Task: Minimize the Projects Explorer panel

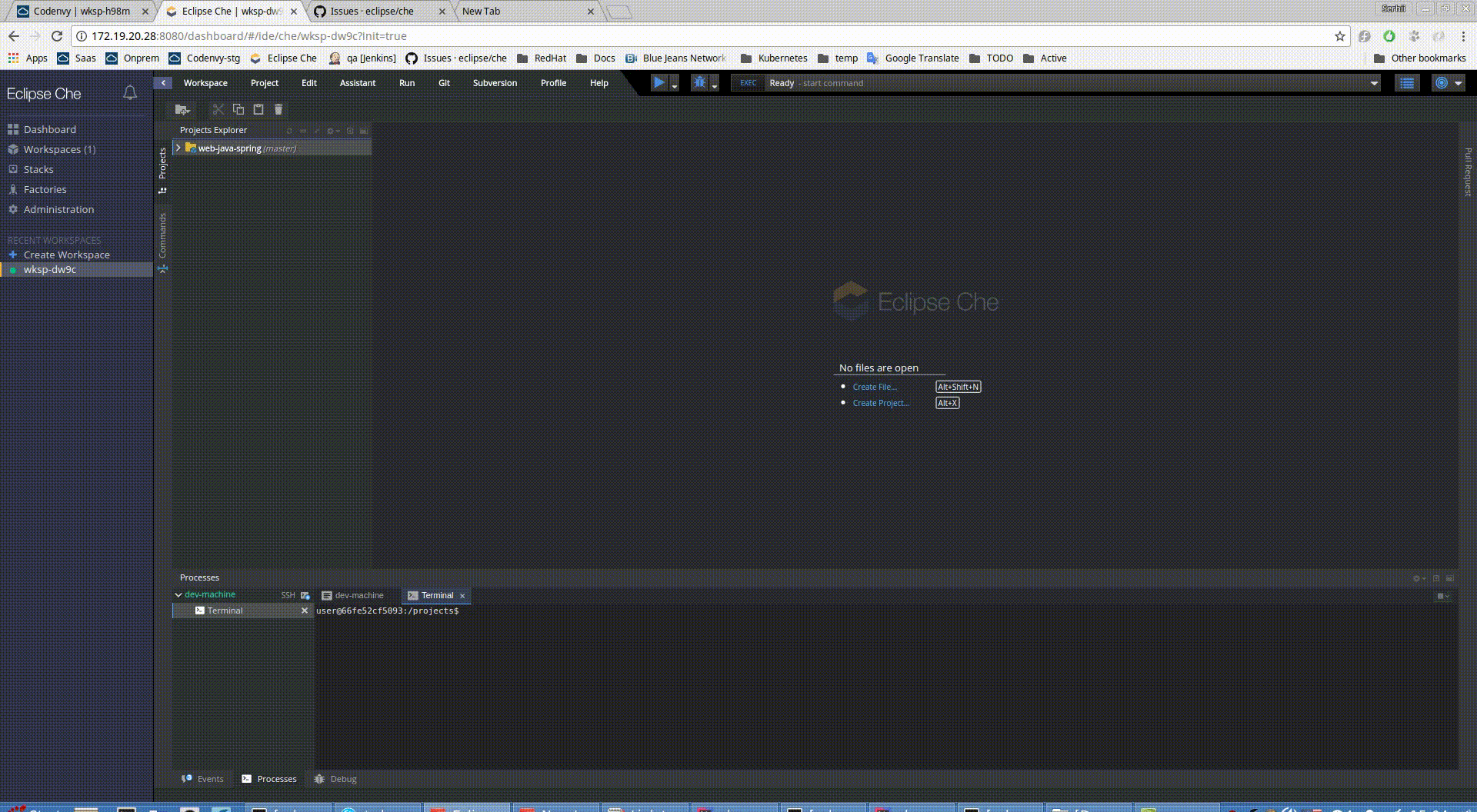Action: pos(363,131)
